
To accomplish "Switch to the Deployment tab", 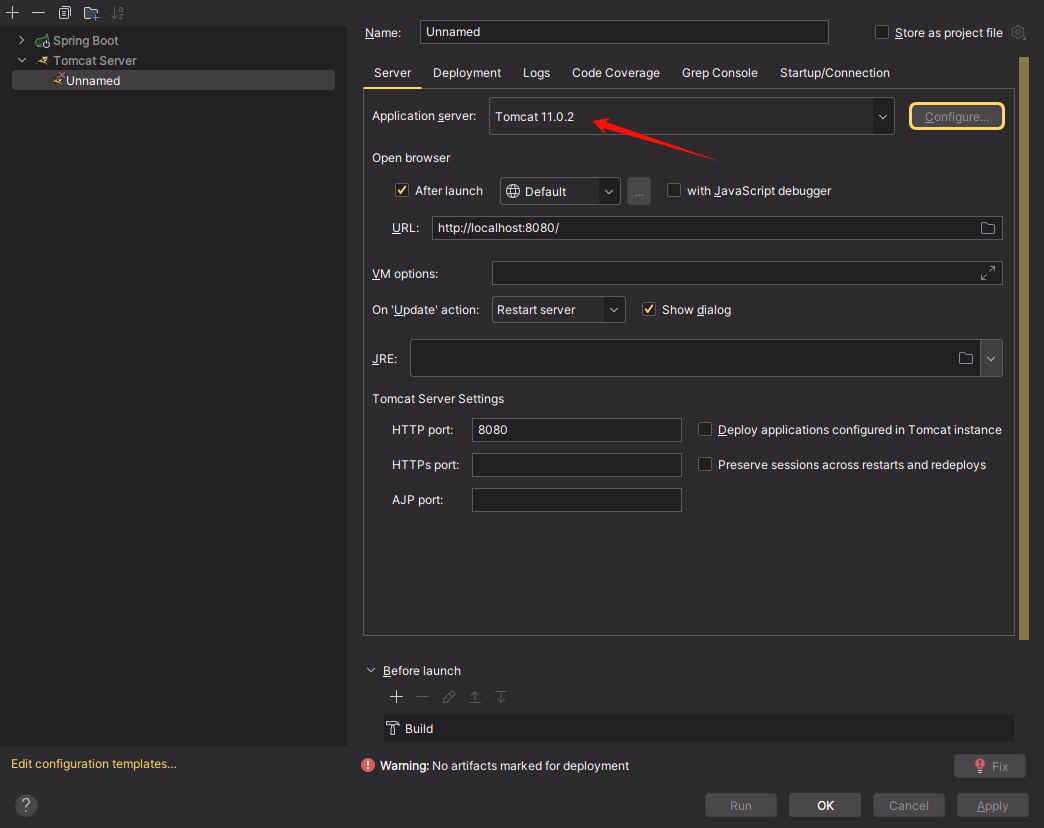I will (x=467, y=73).
